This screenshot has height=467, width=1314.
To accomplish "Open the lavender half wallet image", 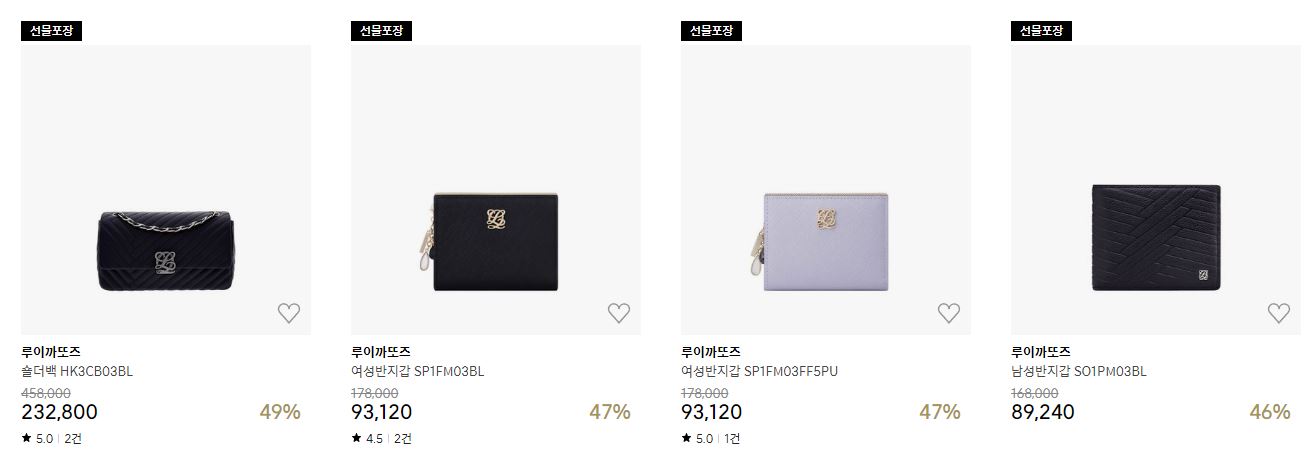I will 826,190.
